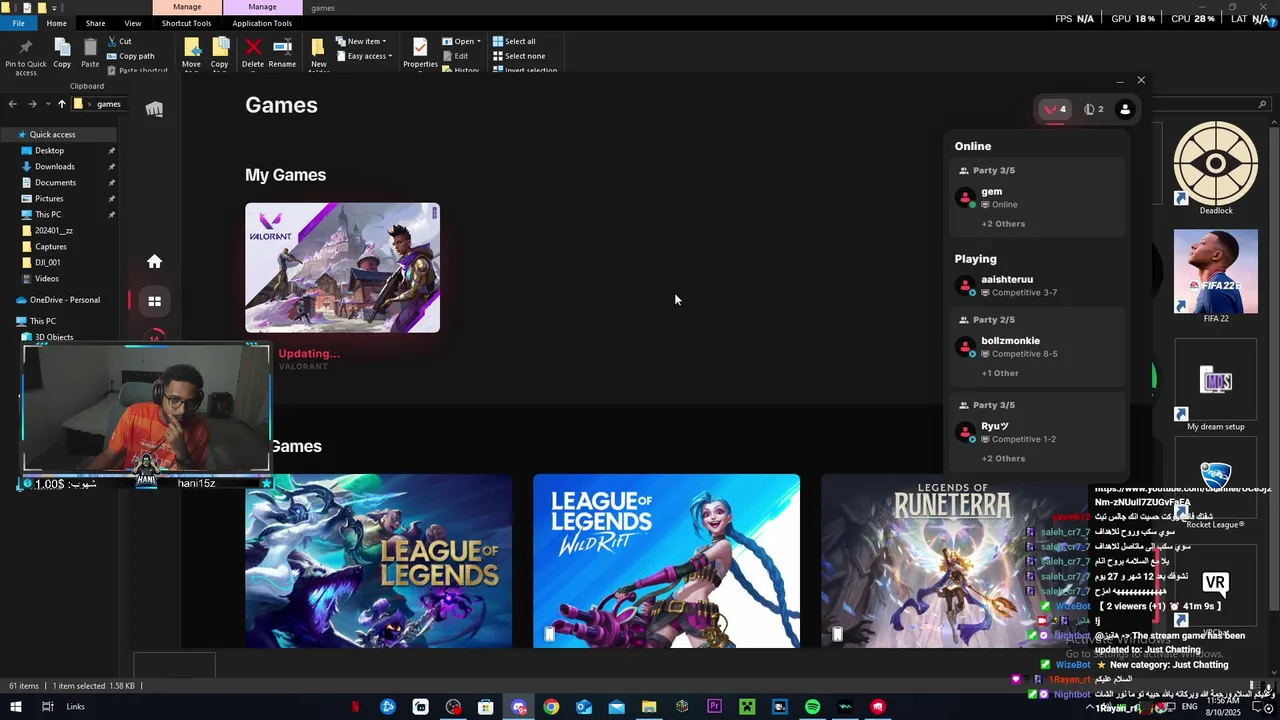Click the Riot fist logo in sidebar
Image resolution: width=1280 pixels, height=720 pixels.
click(154, 109)
